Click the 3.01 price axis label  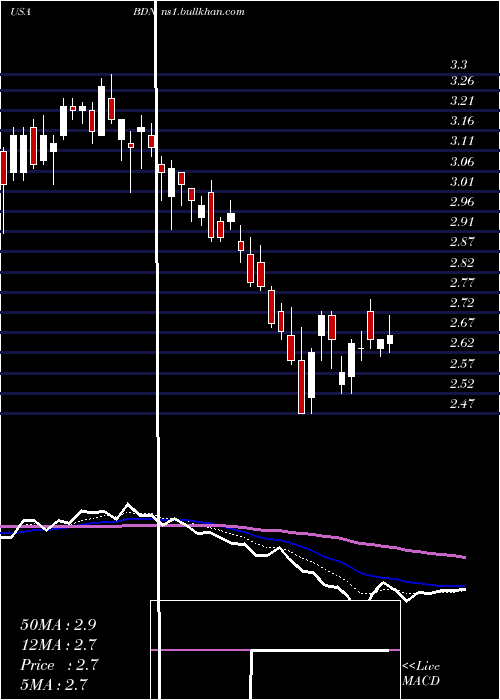click(462, 182)
